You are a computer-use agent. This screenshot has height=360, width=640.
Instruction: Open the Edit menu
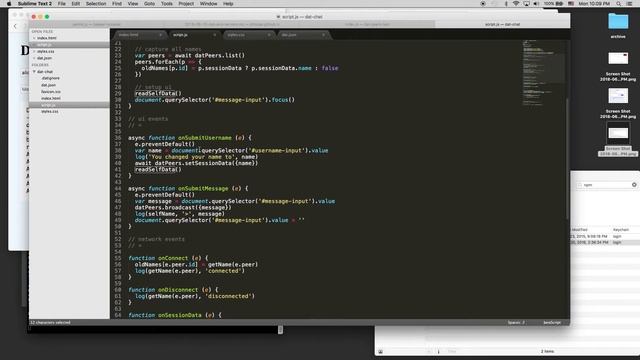click(x=76, y=4)
